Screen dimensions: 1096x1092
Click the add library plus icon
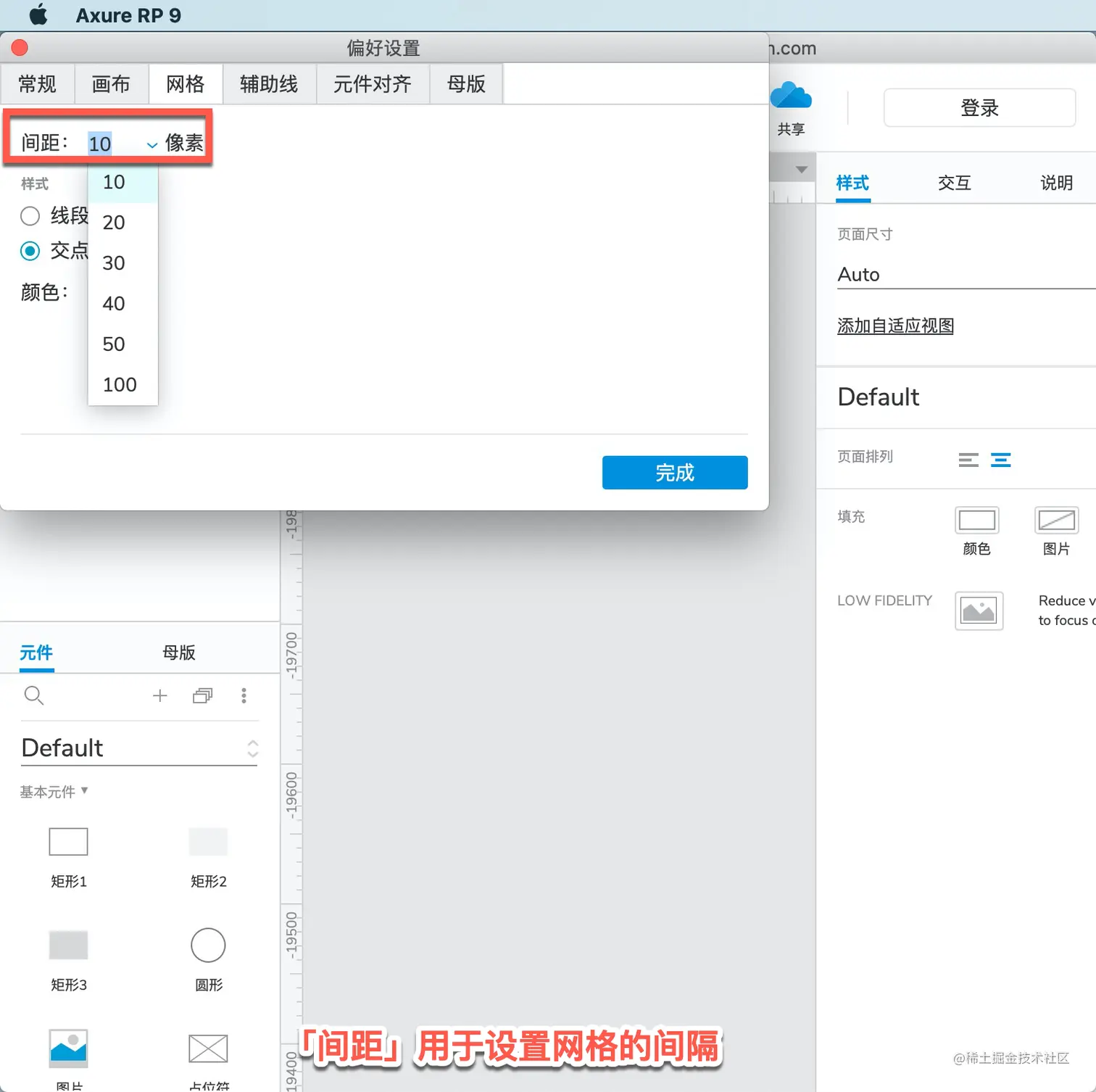tap(160, 696)
